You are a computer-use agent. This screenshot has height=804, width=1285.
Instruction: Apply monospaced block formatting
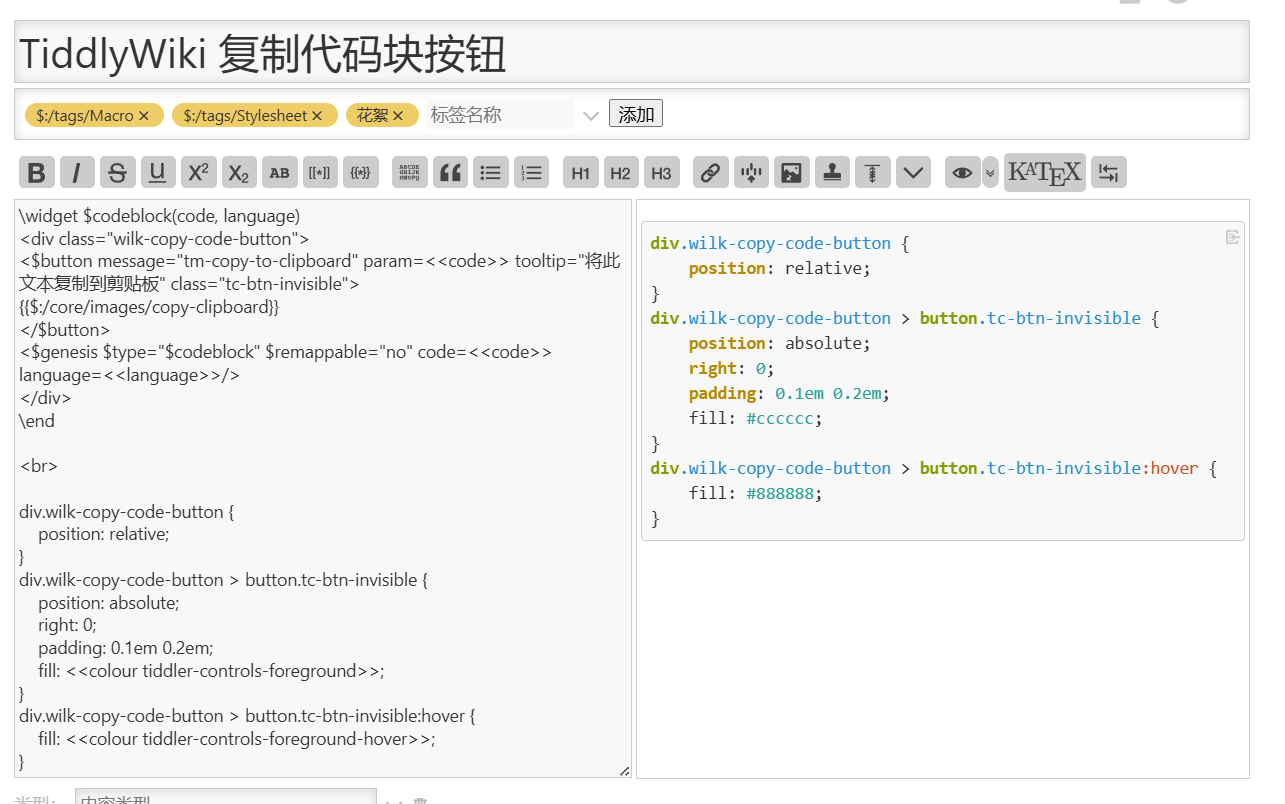(x=410, y=172)
